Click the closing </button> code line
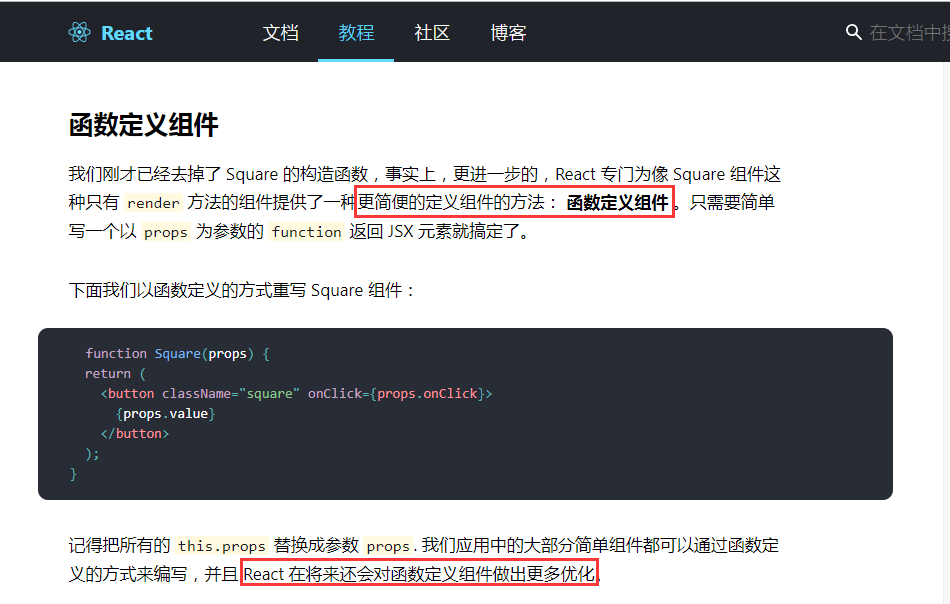Screen dimensions: 950x604 (x=135, y=434)
